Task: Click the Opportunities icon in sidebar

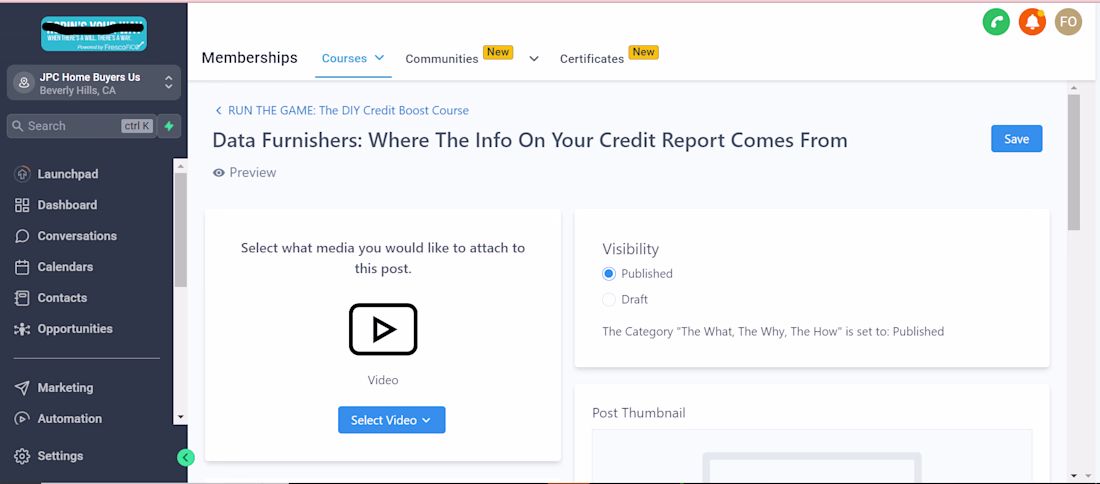Action: point(22,328)
